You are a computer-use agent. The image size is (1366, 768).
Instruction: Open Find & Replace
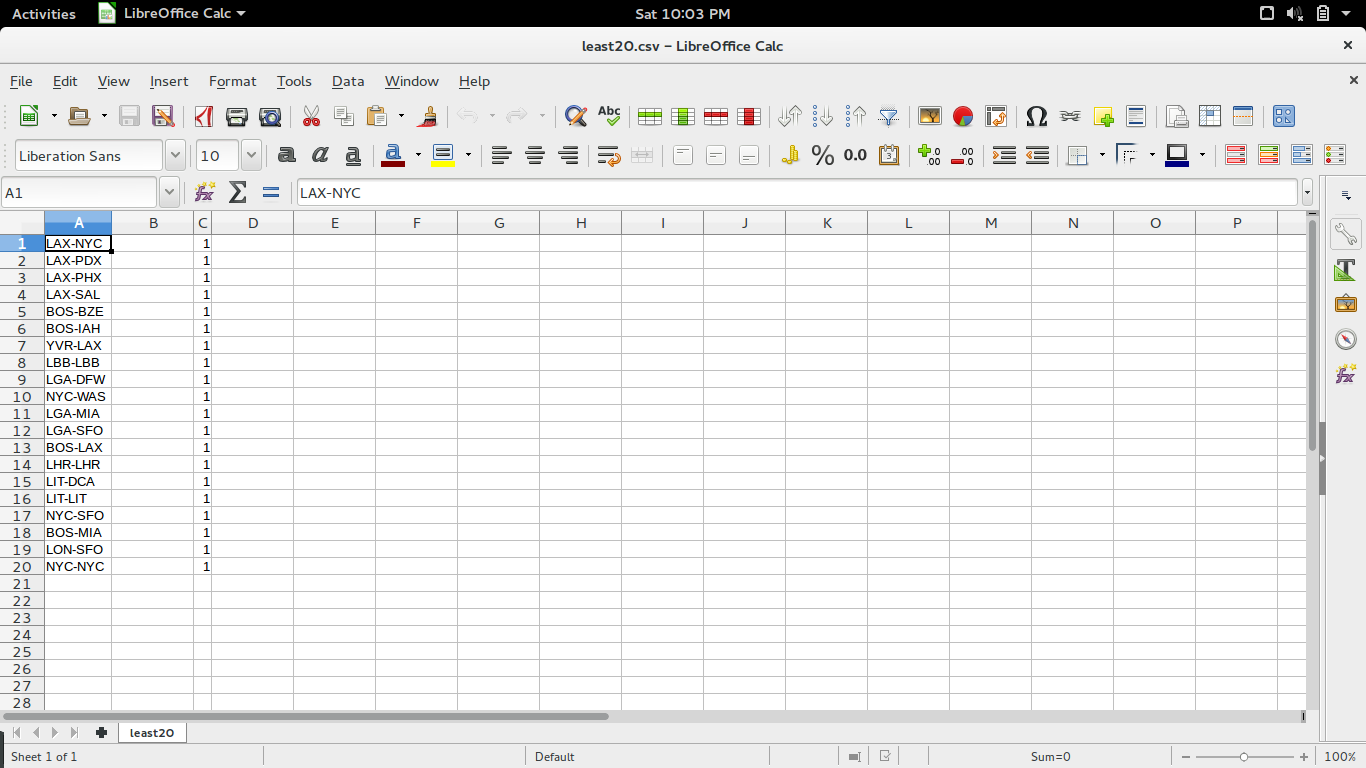(x=575, y=116)
